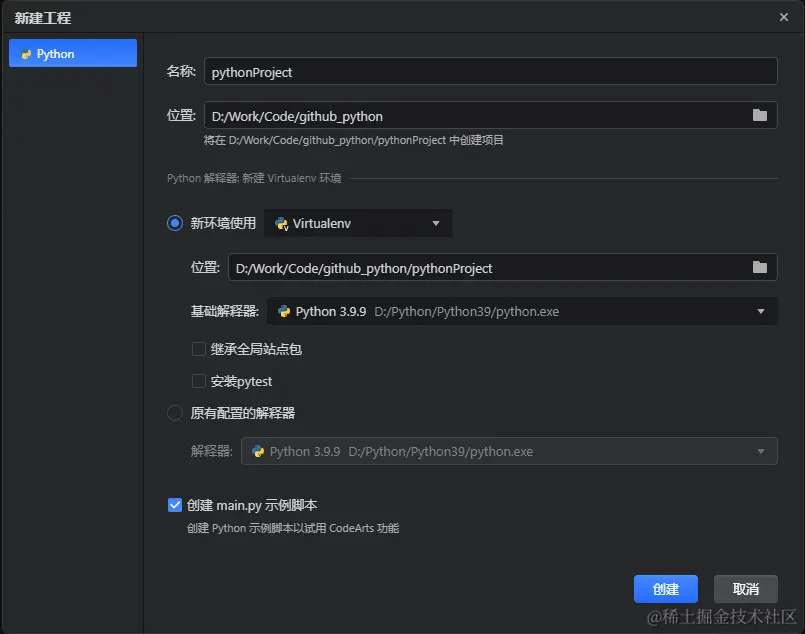Open the disabled interpreter dropdown
This screenshot has height=634, width=805.
click(509, 451)
